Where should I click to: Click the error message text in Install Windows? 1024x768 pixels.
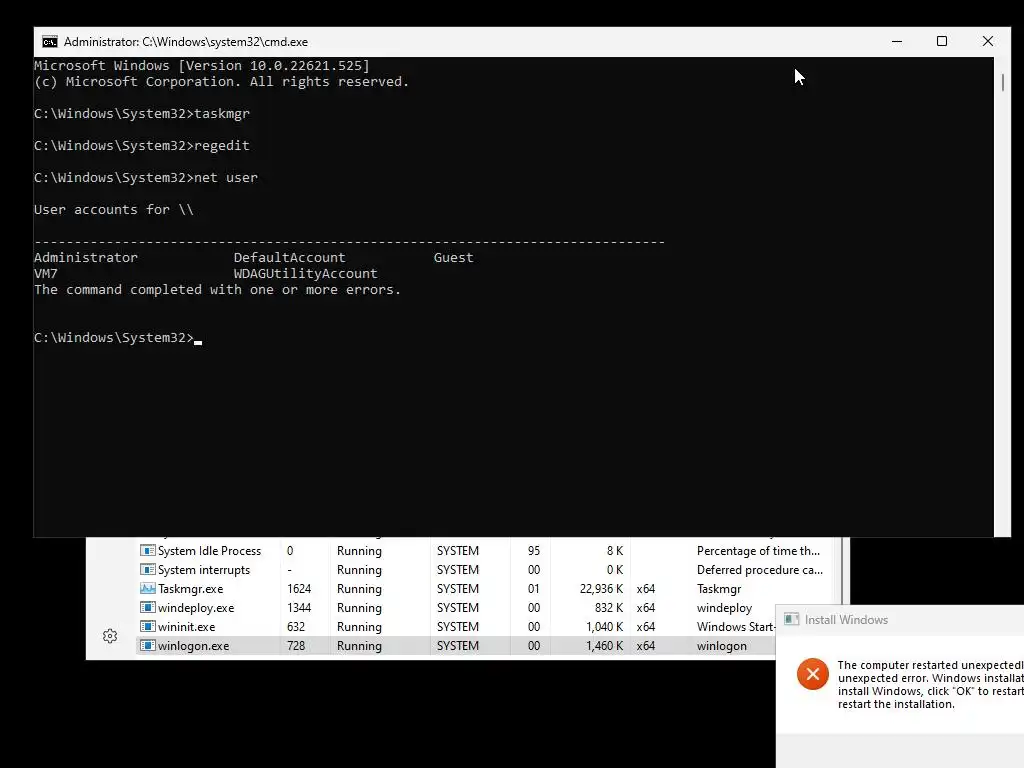pos(931,684)
